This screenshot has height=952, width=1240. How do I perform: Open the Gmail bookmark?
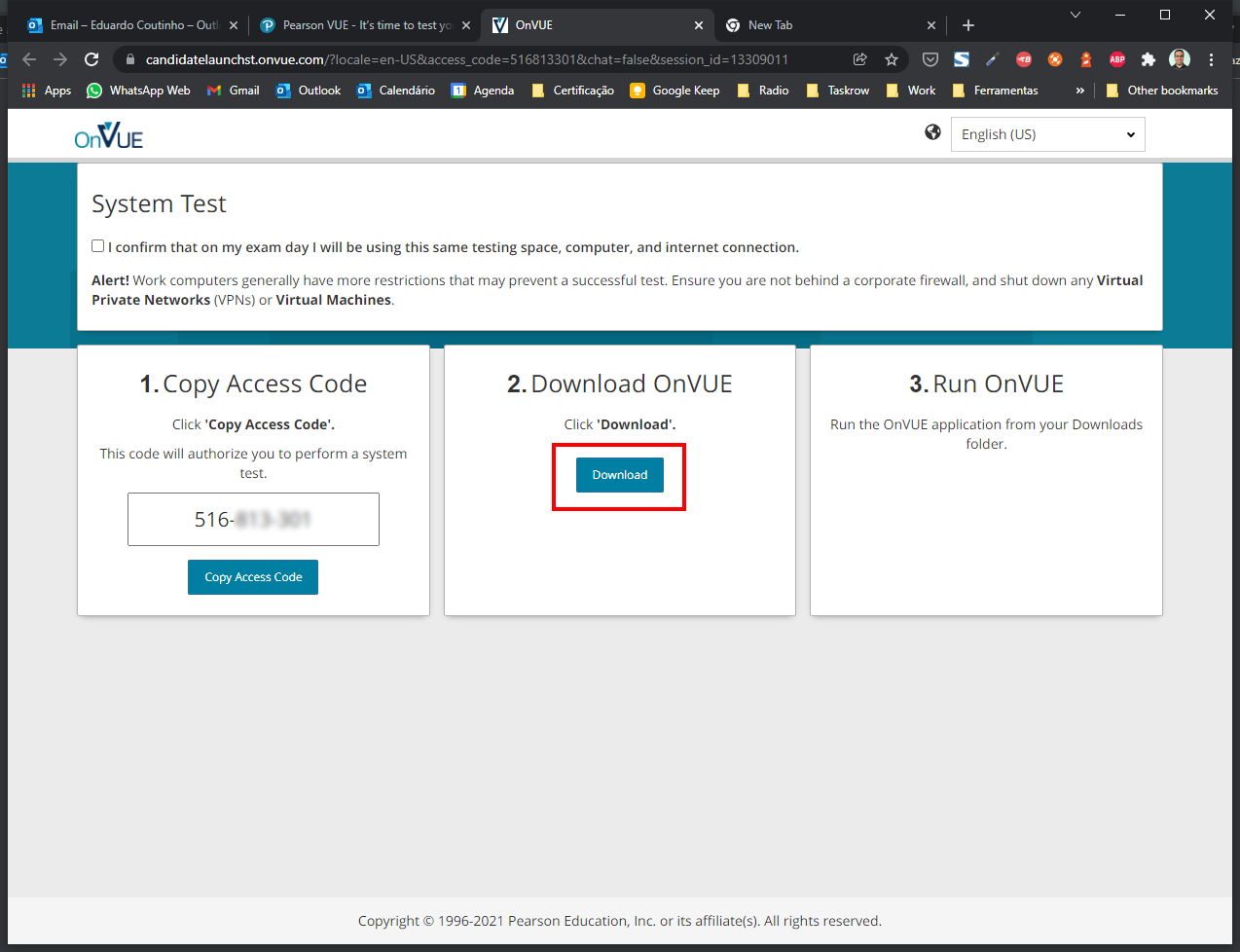234,91
